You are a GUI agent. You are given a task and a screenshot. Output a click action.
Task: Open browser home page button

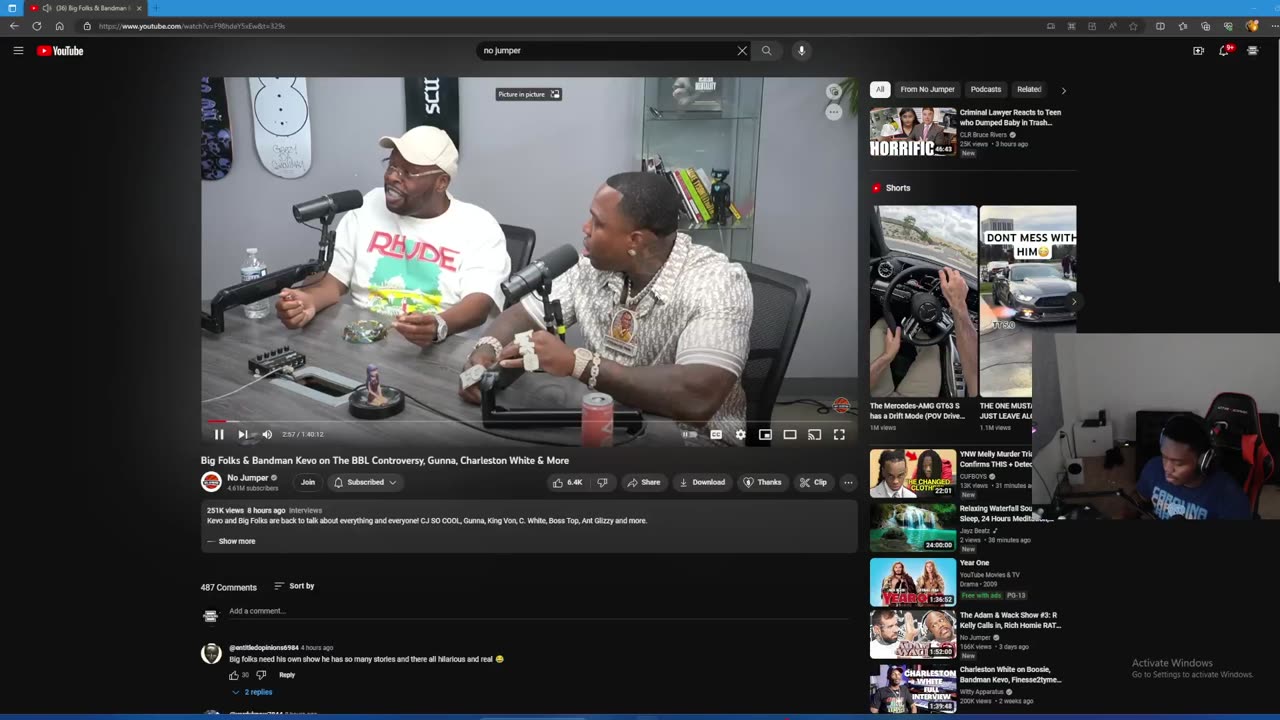59,26
